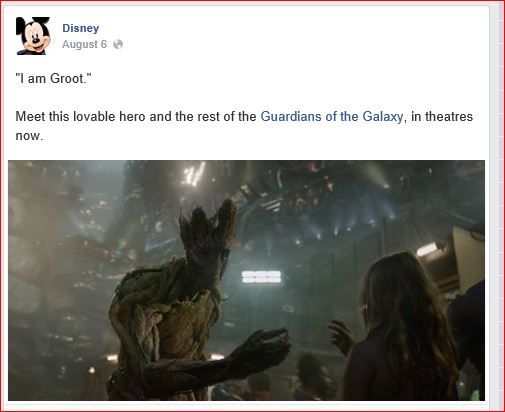Click the words "Meet this lovable hero"

click(x=80, y=117)
